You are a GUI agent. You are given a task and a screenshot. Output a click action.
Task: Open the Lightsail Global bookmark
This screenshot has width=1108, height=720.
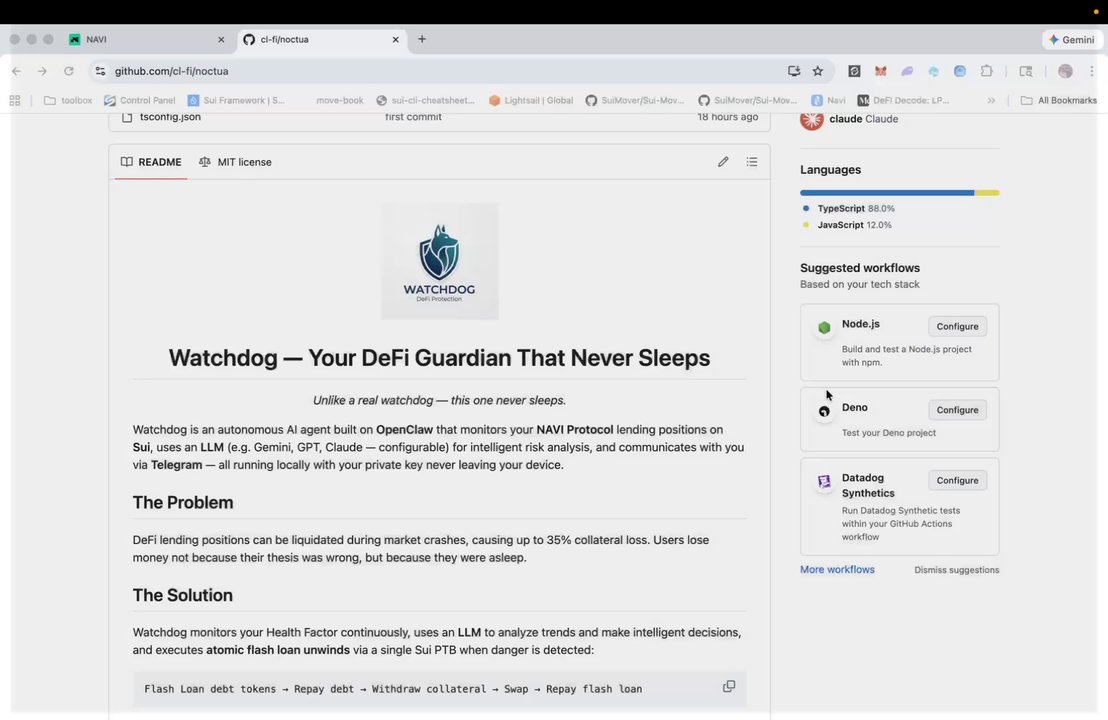click(x=531, y=100)
